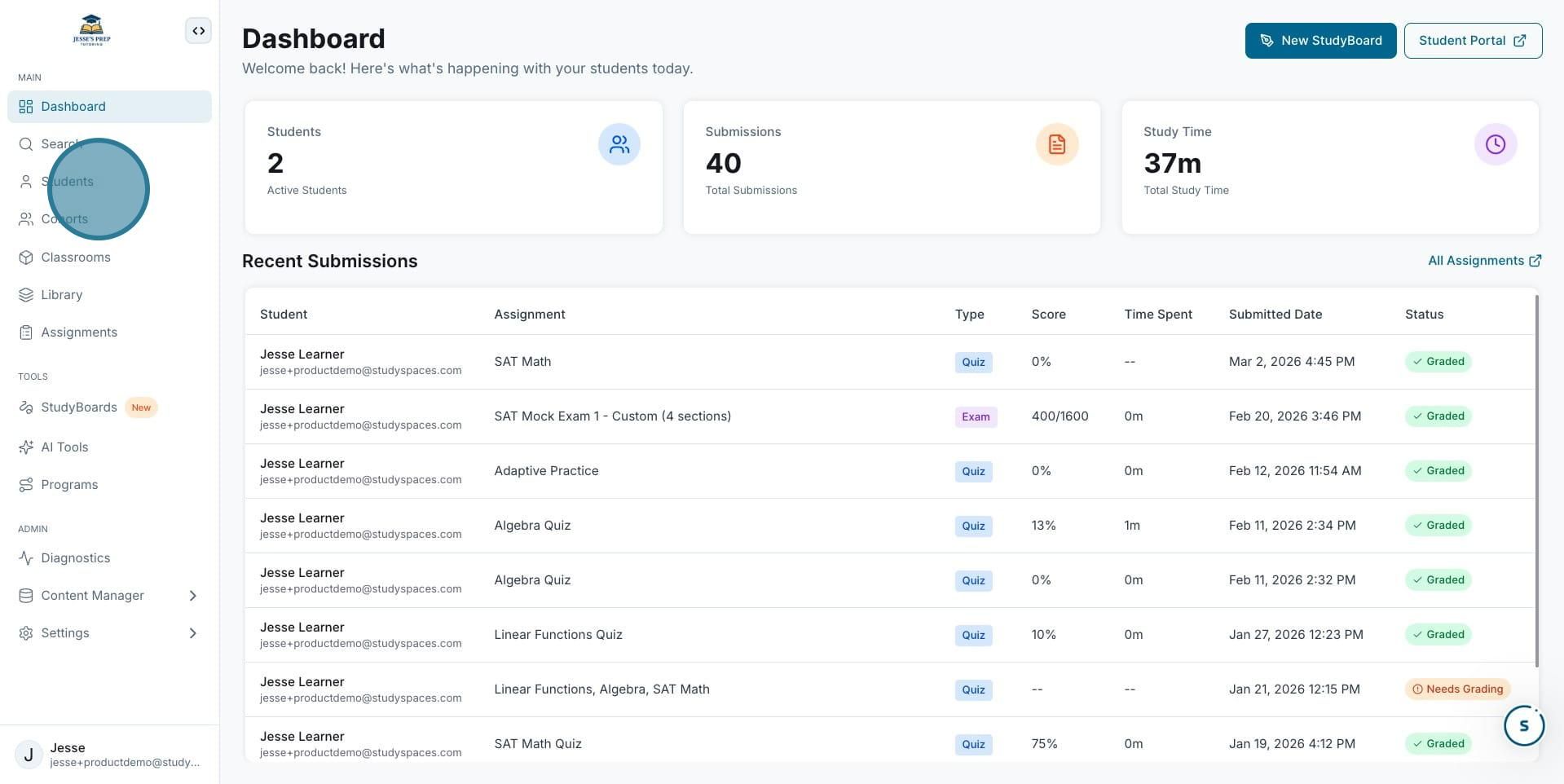This screenshot has height=784, width=1564.
Task: Click the Recent Submissions table scrollbar
Action: pyautogui.click(x=1537, y=481)
